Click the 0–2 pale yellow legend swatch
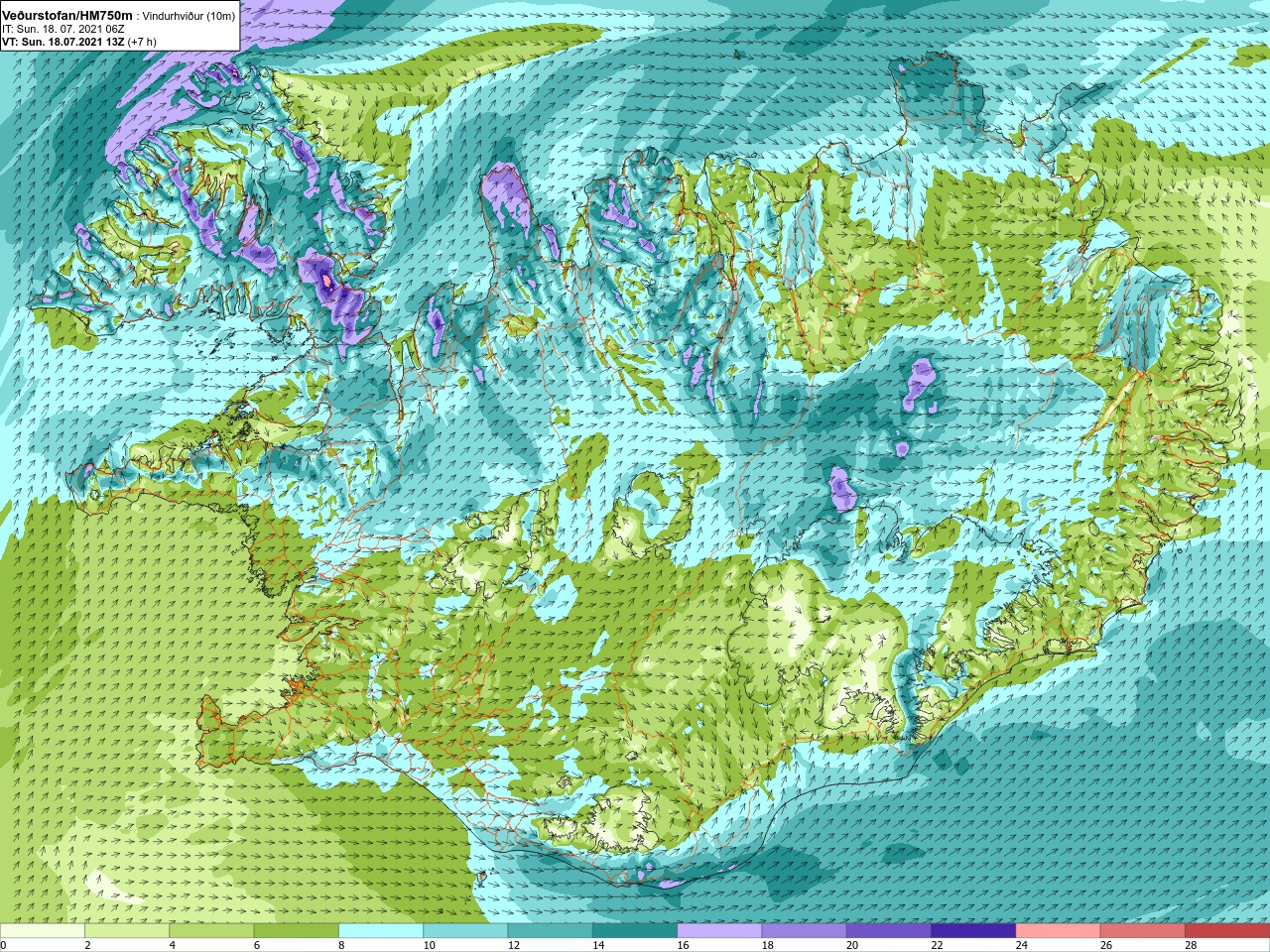The width and height of the screenshot is (1270, 952). click(43, 931)
